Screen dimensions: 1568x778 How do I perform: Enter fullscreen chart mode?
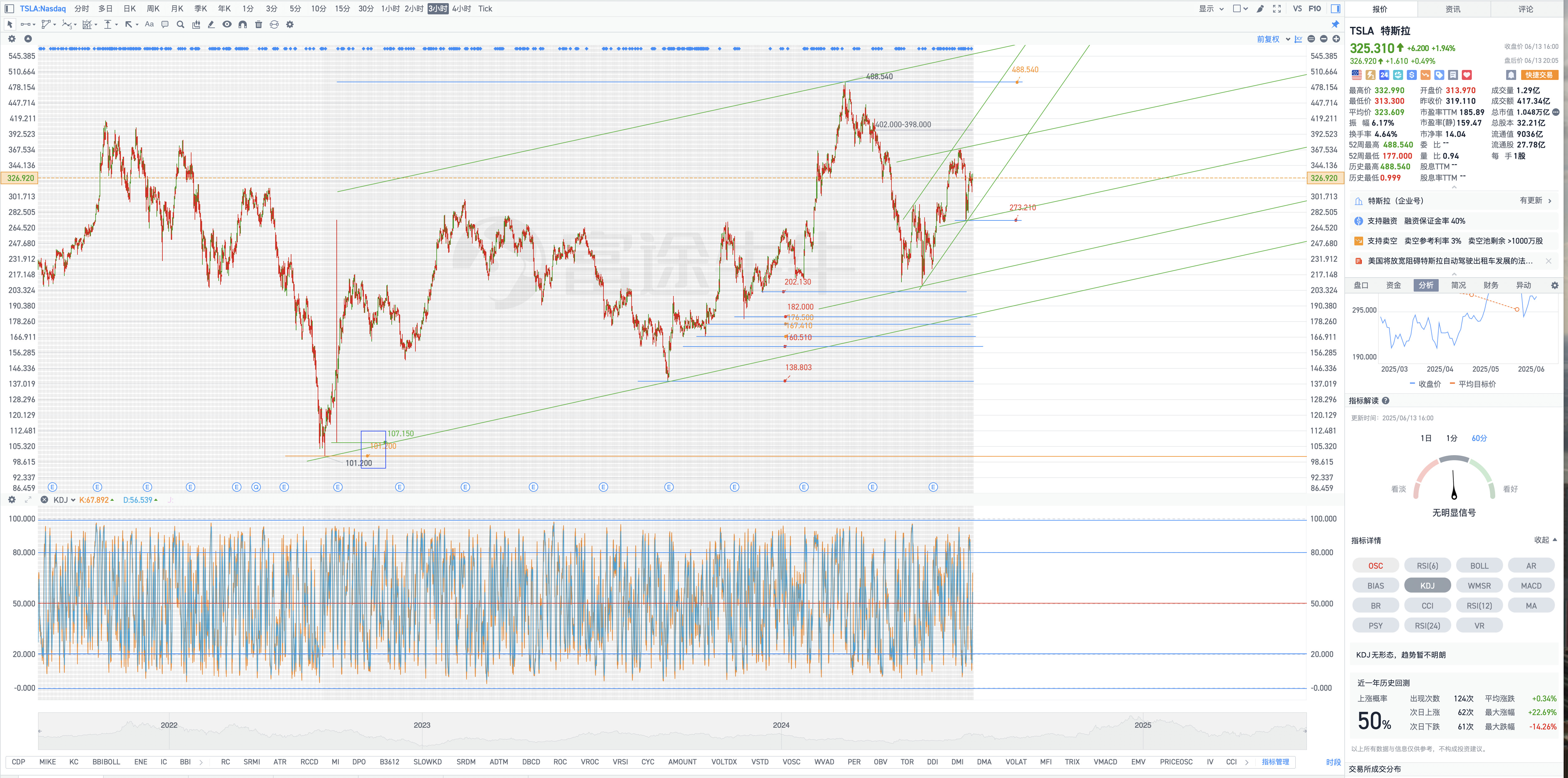coord(1277,8)
